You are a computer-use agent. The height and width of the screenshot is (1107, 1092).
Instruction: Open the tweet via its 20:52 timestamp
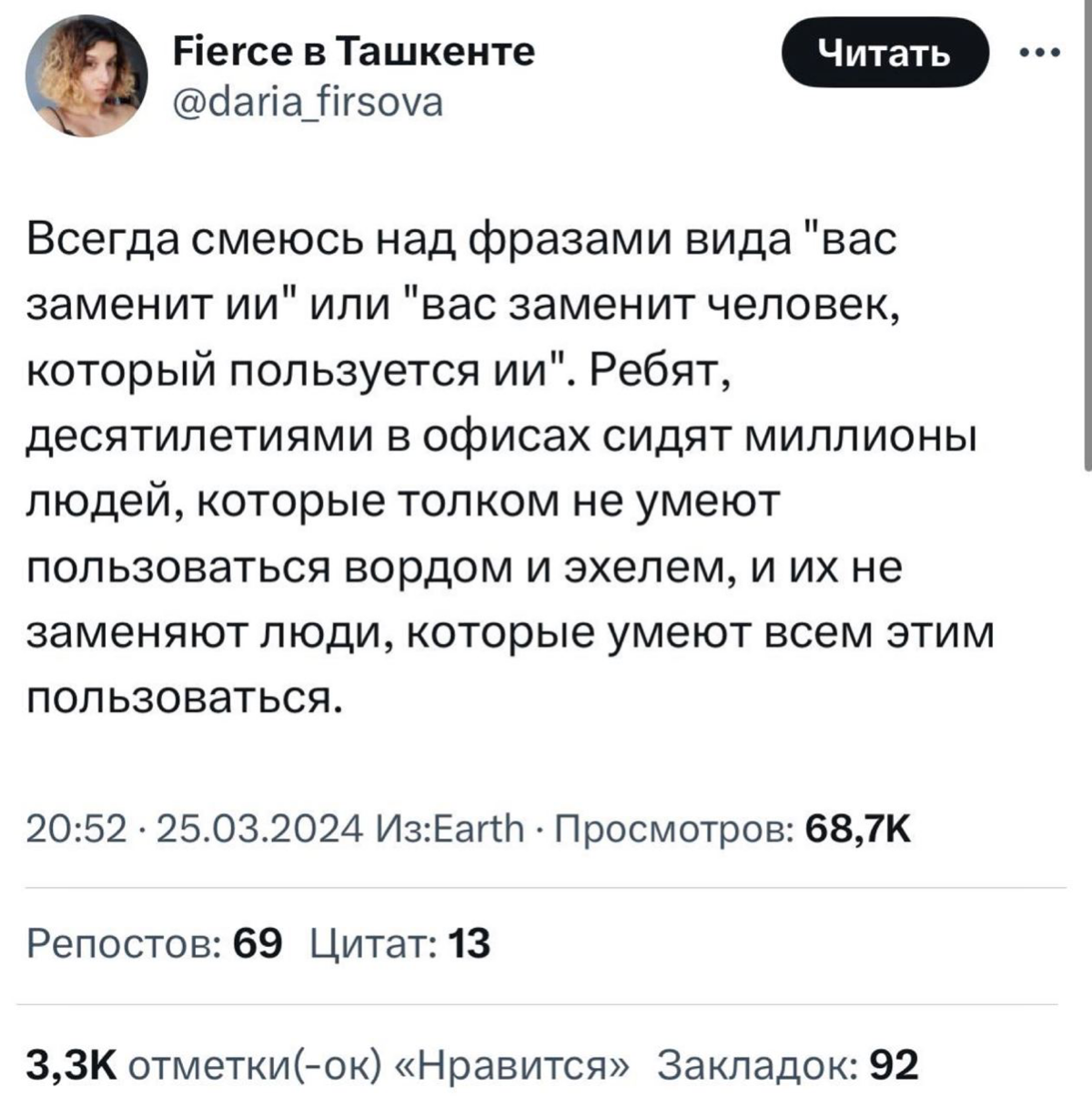point(76,827)
